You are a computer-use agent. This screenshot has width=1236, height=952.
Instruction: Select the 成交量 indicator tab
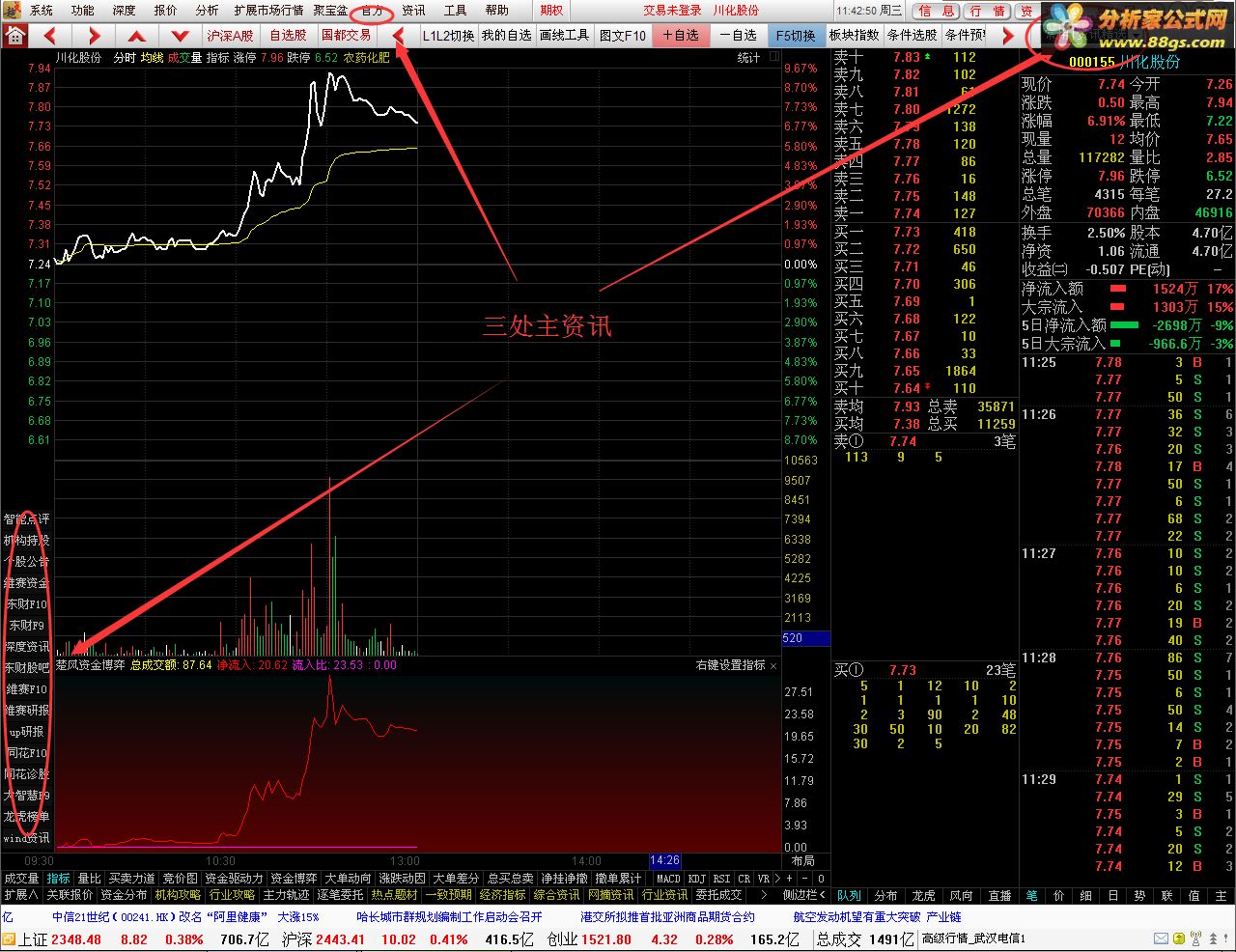pyautogui.click(x=21, y=879)
